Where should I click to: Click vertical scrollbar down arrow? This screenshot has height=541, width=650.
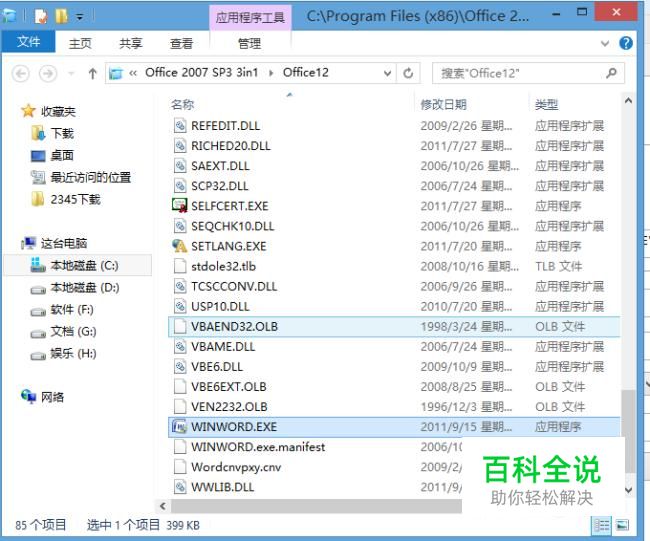[x=628, y=490]
